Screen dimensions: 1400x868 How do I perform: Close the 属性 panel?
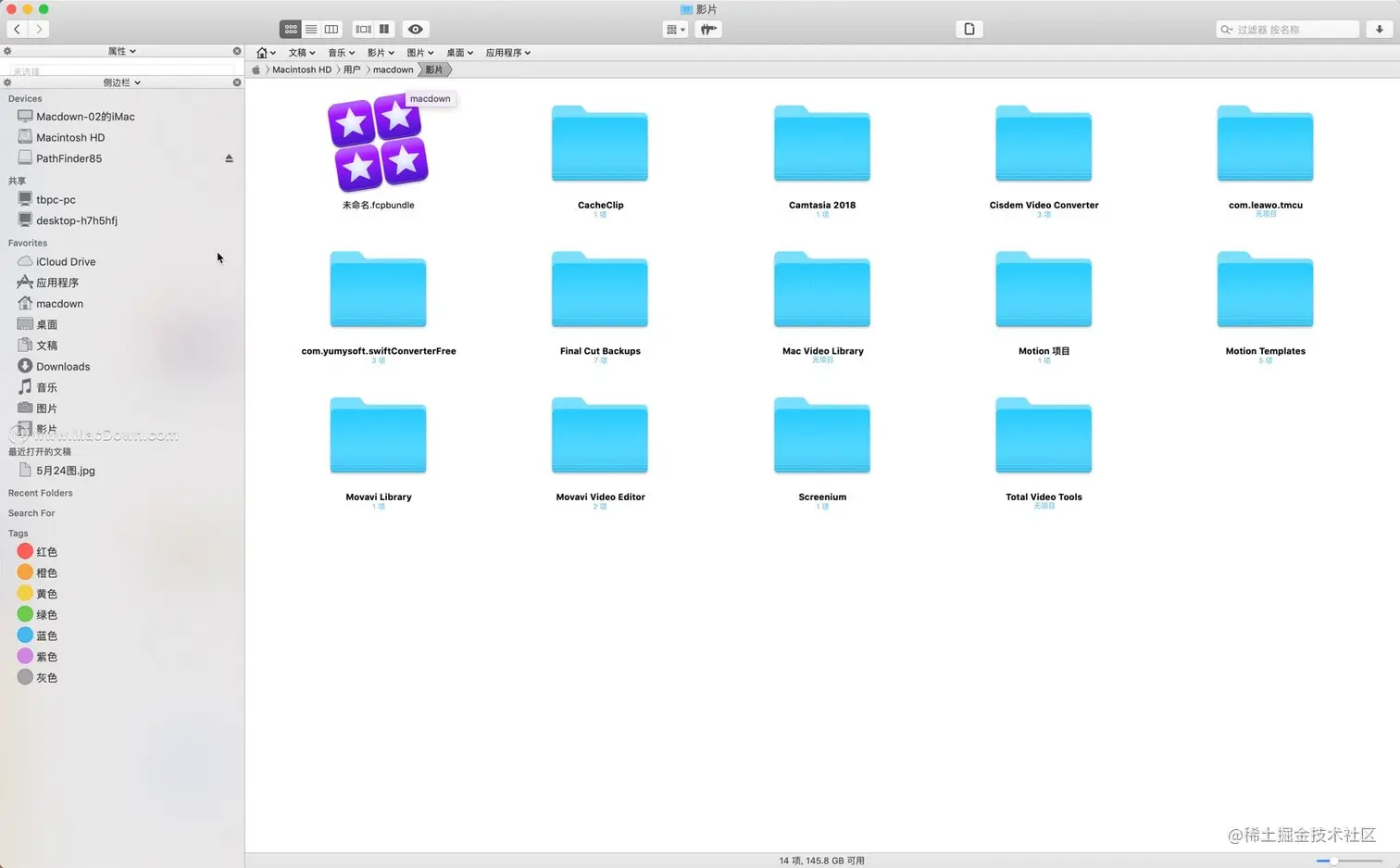(x=237, y=51)
